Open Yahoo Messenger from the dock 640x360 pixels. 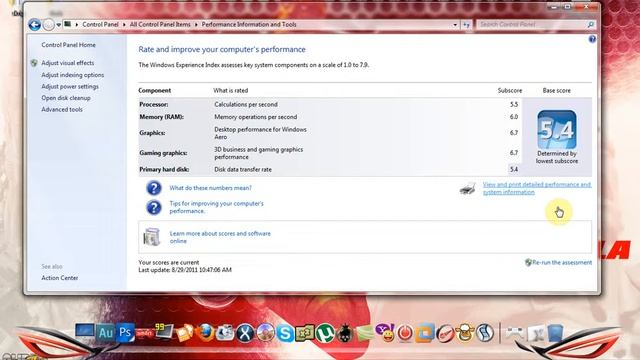[x=385, y=332]
